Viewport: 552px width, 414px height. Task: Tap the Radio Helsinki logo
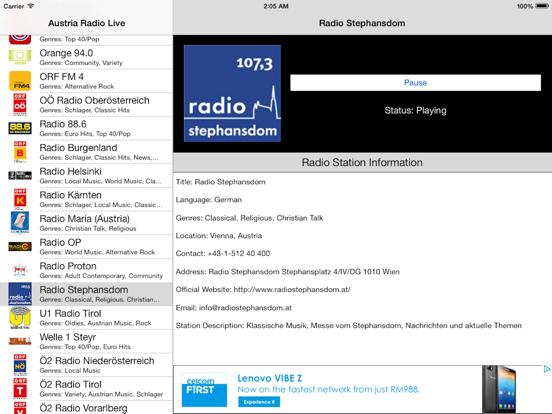click(20, 175)
